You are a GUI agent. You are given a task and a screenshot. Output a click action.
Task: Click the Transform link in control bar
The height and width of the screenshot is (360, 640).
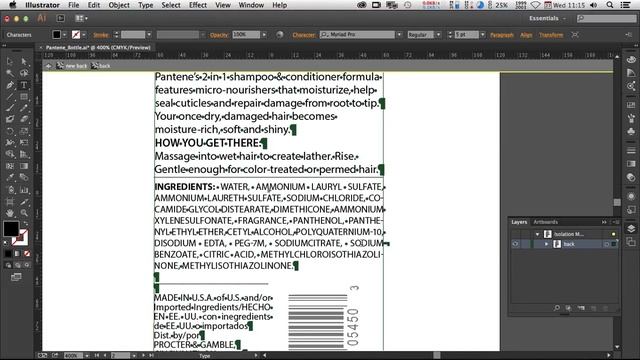(x=551, y=35)
